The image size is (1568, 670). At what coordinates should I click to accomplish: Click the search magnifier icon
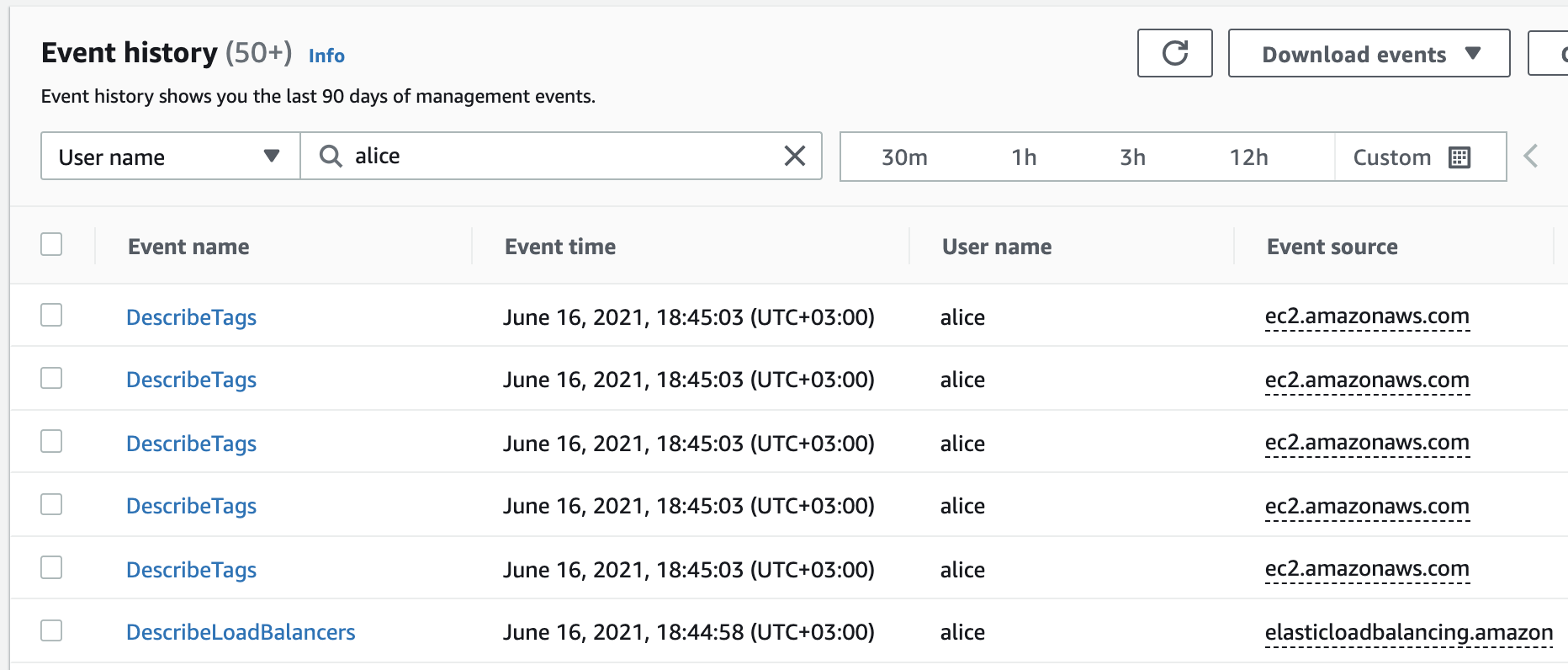[331, 156]
